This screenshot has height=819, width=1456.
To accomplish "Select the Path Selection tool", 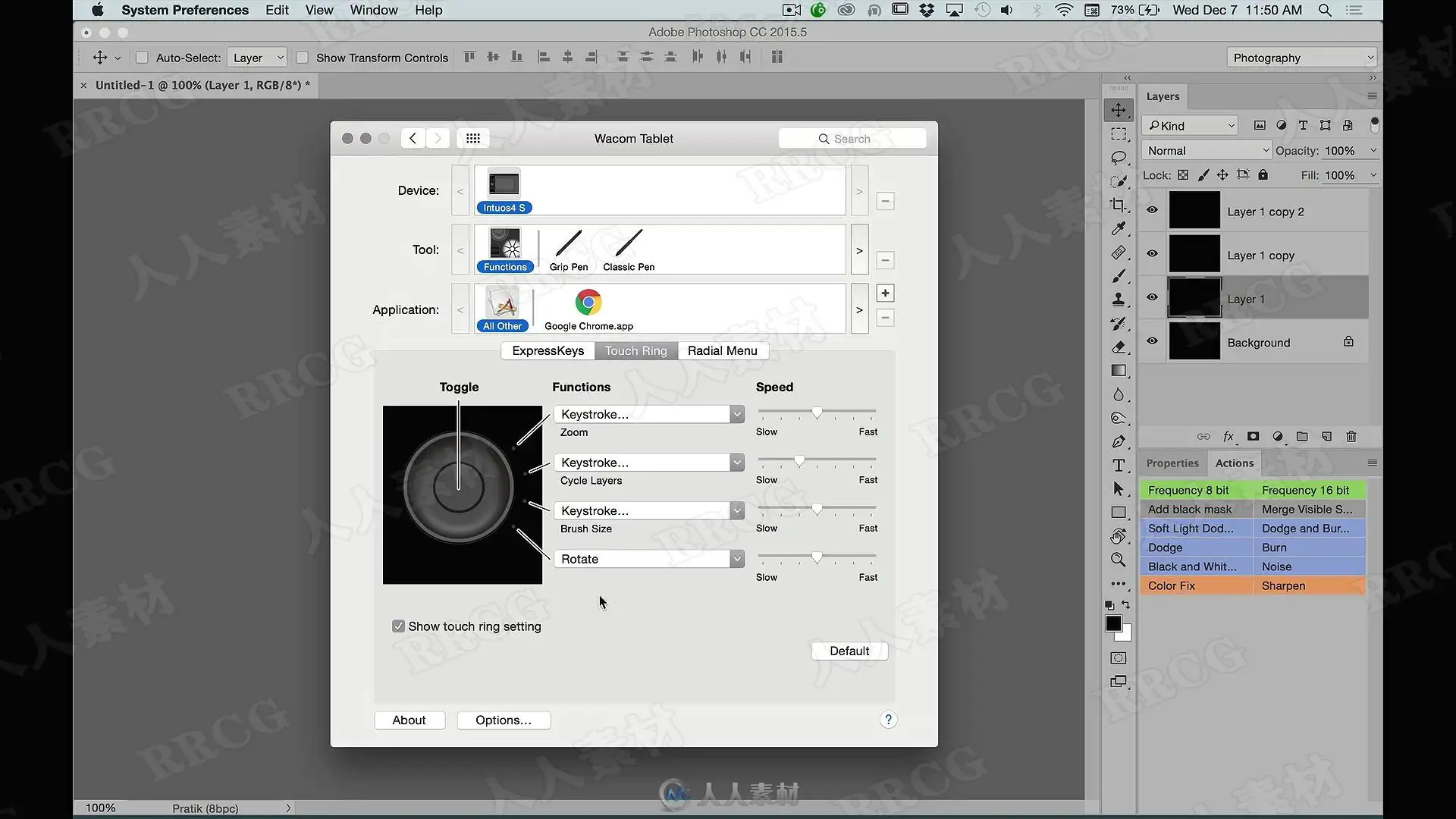I will 1119,489.
